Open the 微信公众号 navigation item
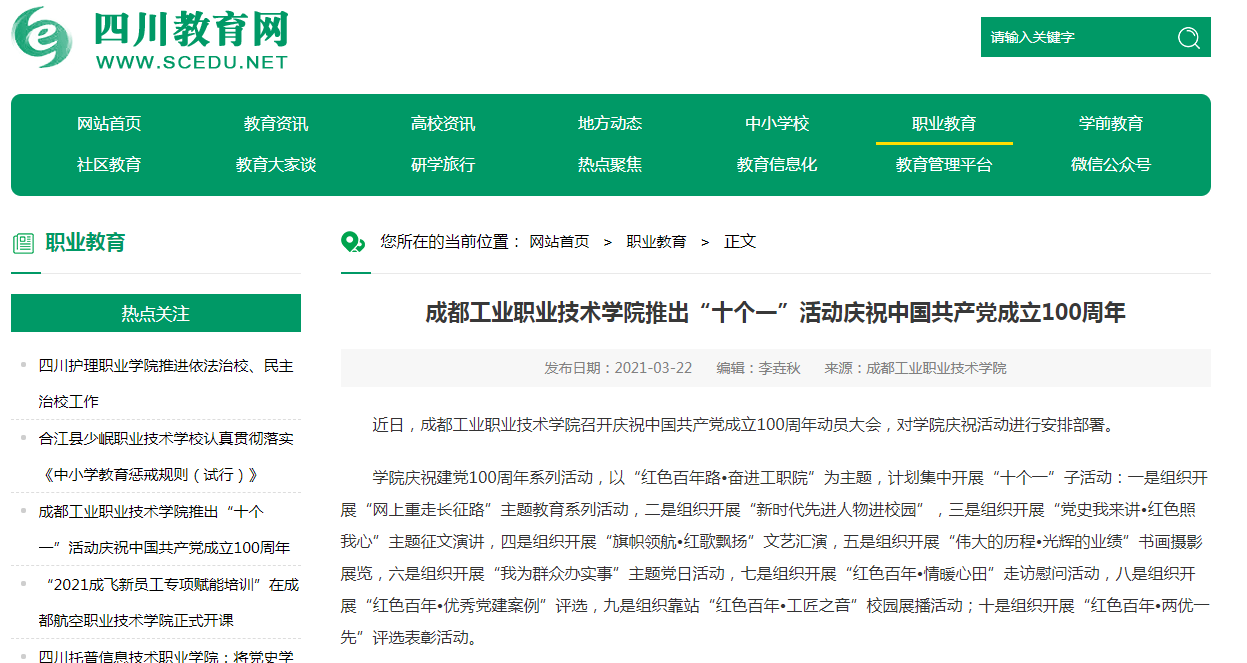Image resolution: width=1247 pixels, height=663 pixels. (x=1111, y=165)
